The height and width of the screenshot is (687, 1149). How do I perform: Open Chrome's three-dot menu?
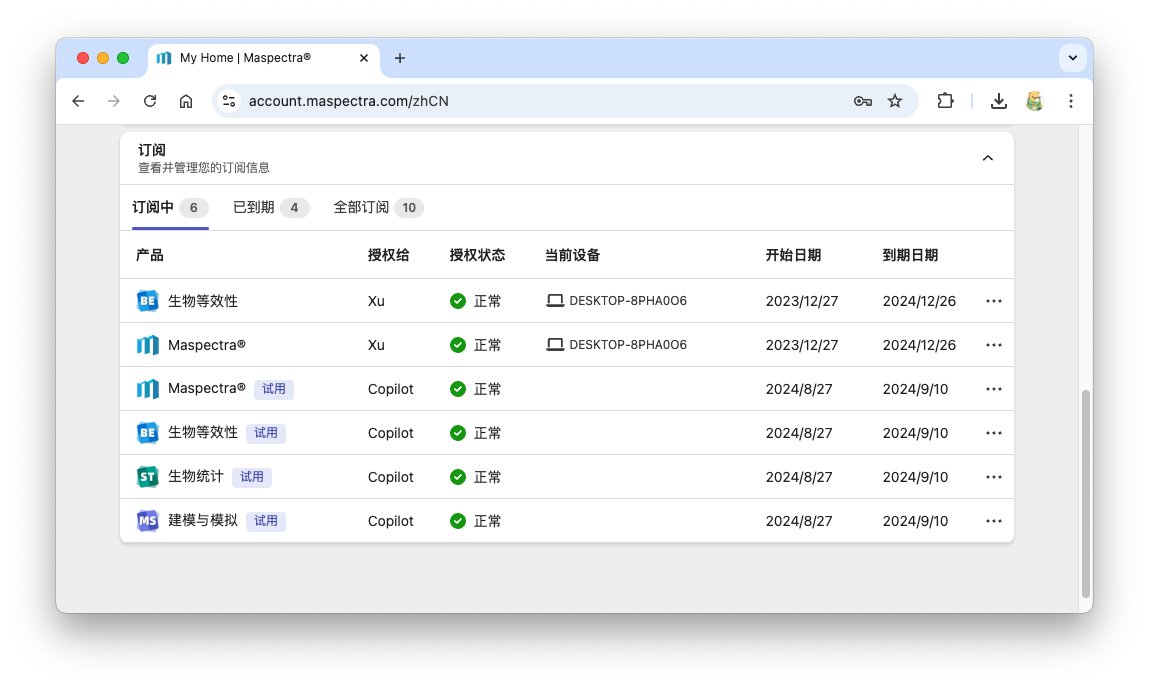[1071, 101]
